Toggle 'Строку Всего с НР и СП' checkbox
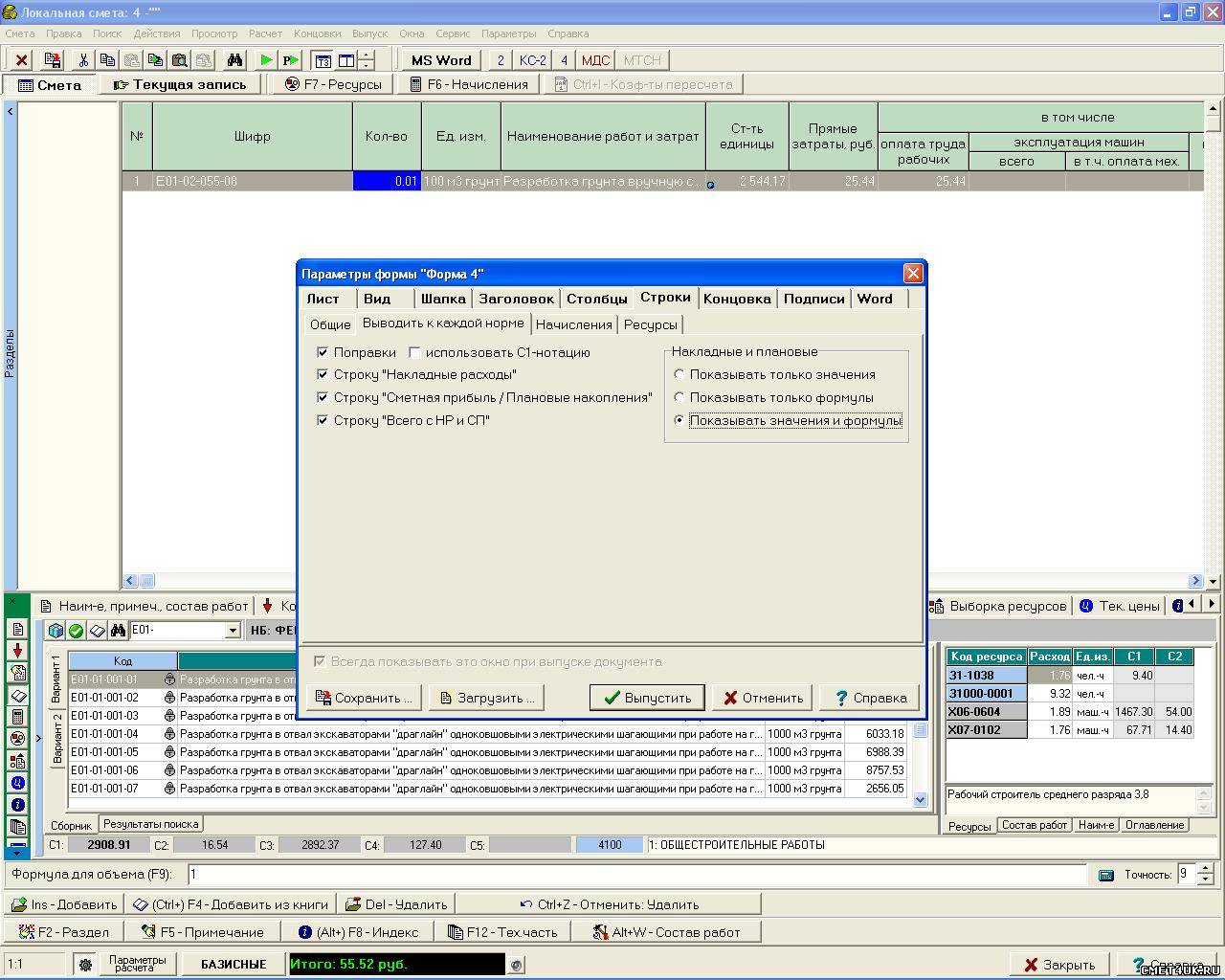Image resolution: width=1225 pixels, height=980 pixels. coord(323,421)
